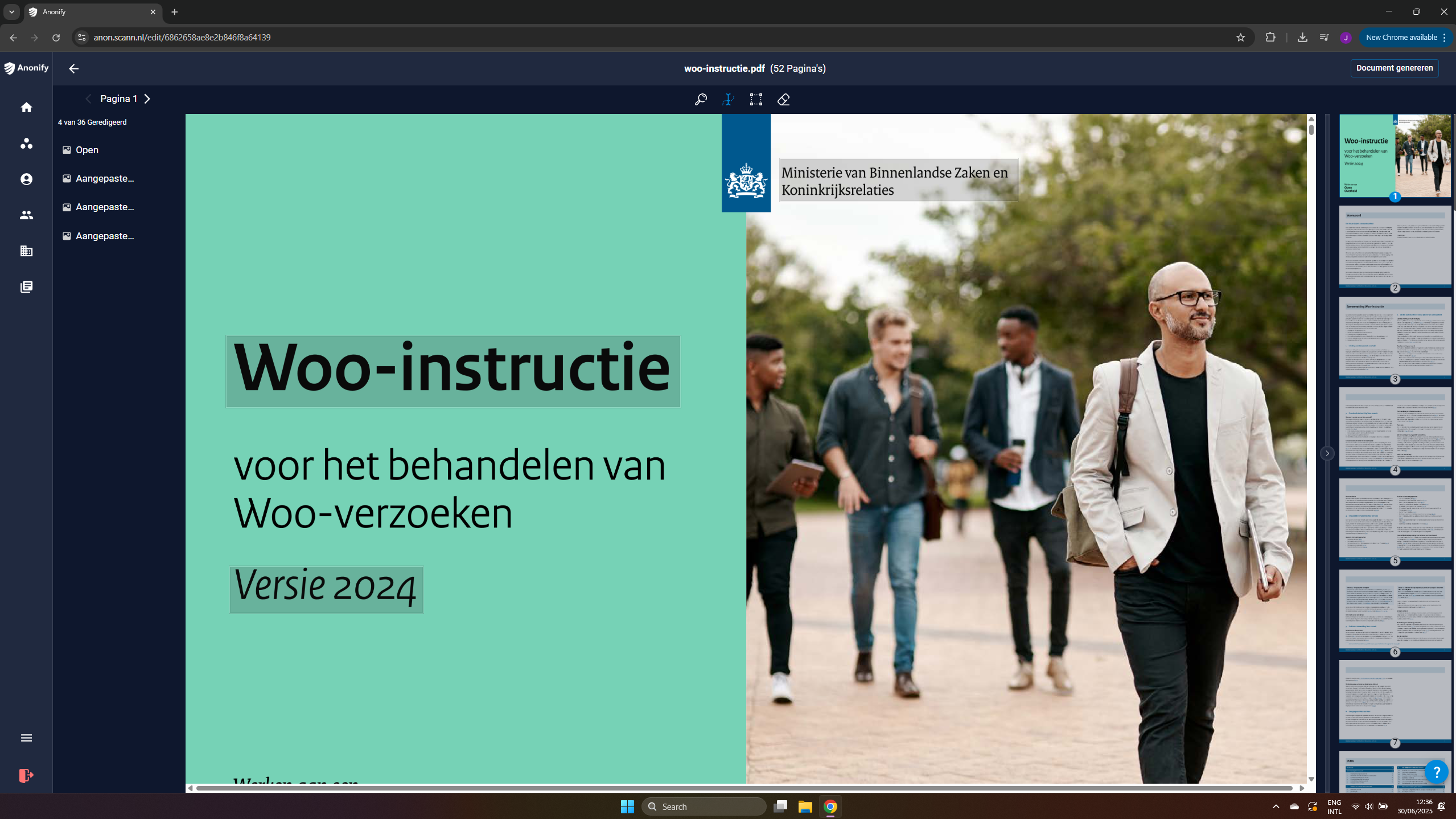Open page 3 thumbnail
This screenshot has height=819, width=1456.
(x=1395, y=337)
